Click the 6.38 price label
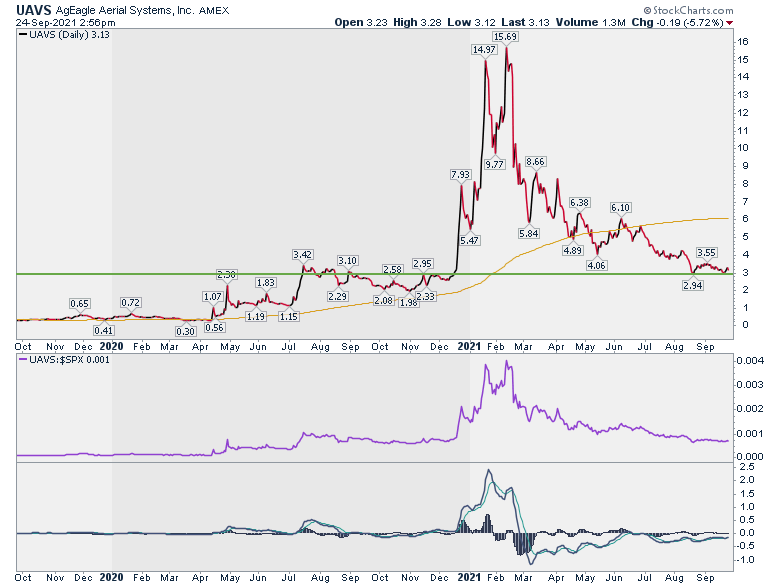This screenshot has height=586, width=780. pos(579,202)
